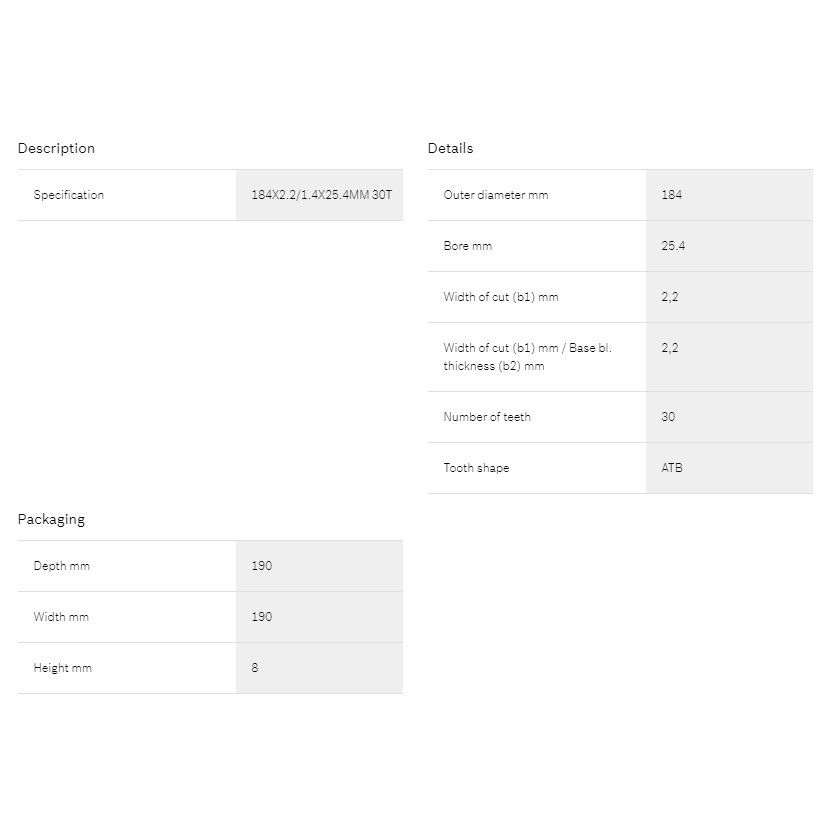This screenshot has width=835, height=835.
Task: Click the outer diameter value 184
Action: click(x=672, y=195)
